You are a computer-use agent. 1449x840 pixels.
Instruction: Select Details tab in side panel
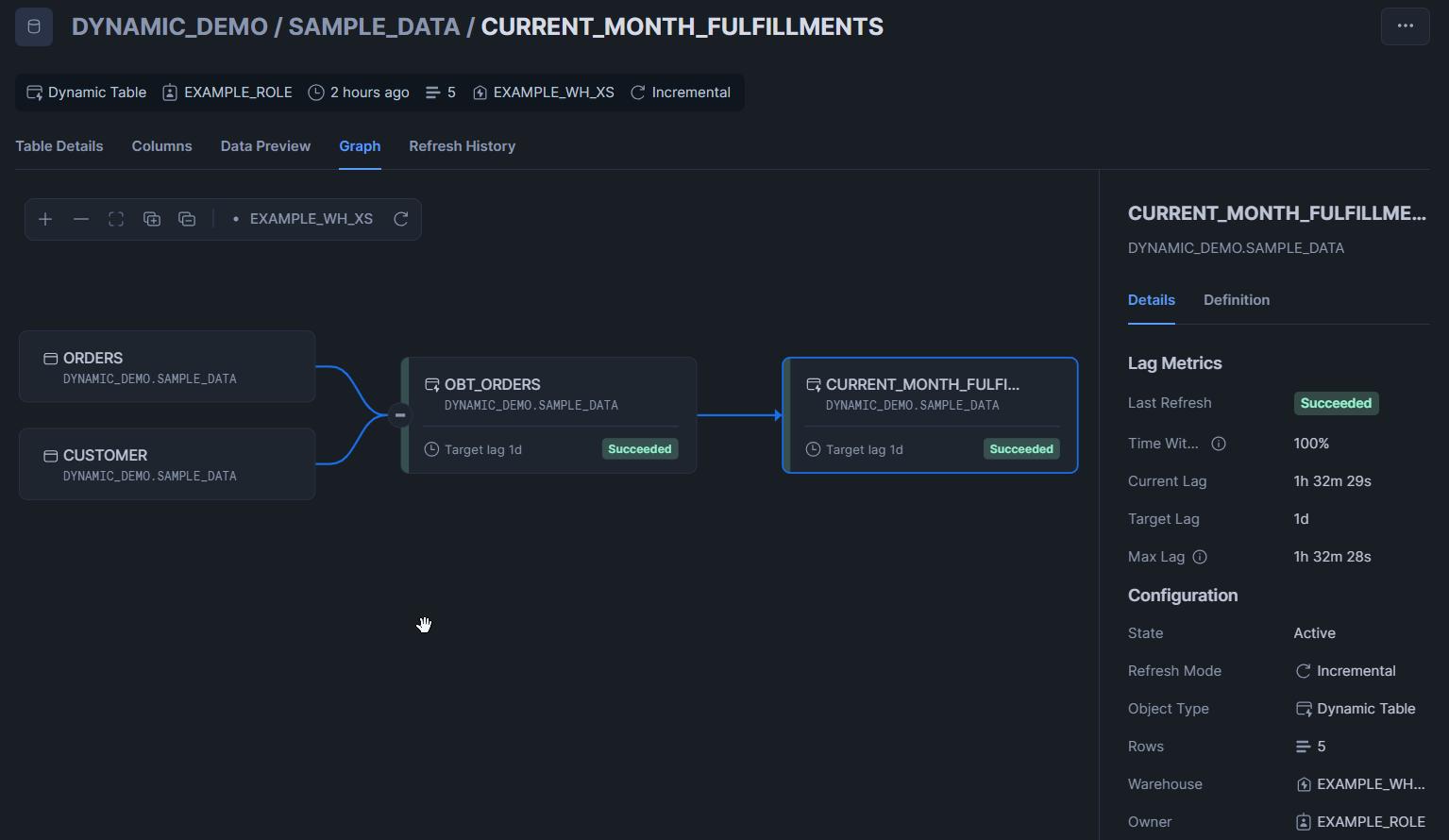[1152, 300]
